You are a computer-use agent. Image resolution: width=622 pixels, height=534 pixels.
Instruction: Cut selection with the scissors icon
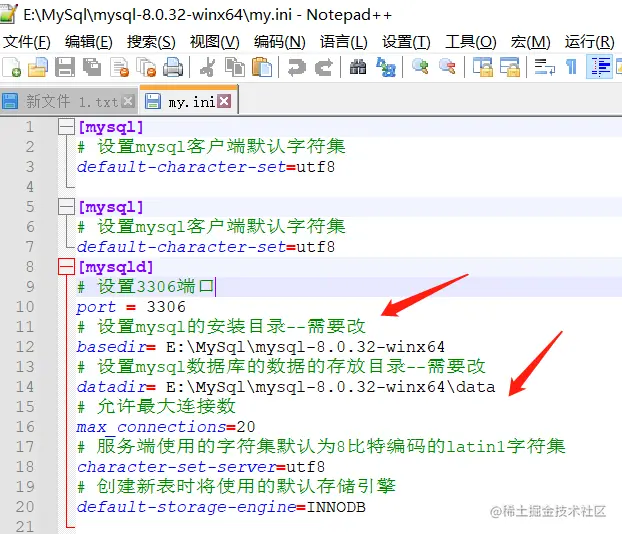tap(207, 67)
